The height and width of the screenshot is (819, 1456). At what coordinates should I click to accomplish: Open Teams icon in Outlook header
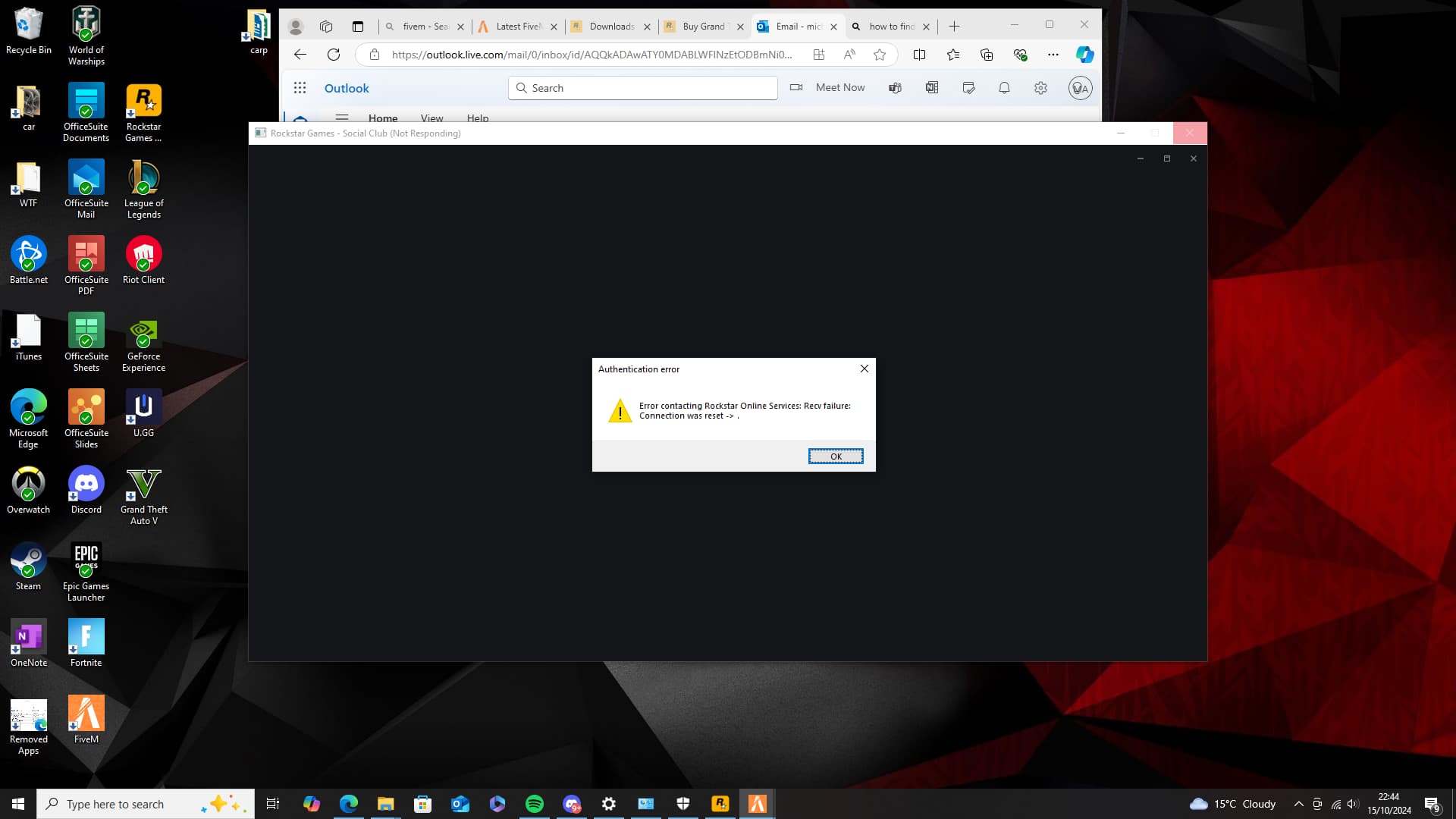[x=895, y=88]
